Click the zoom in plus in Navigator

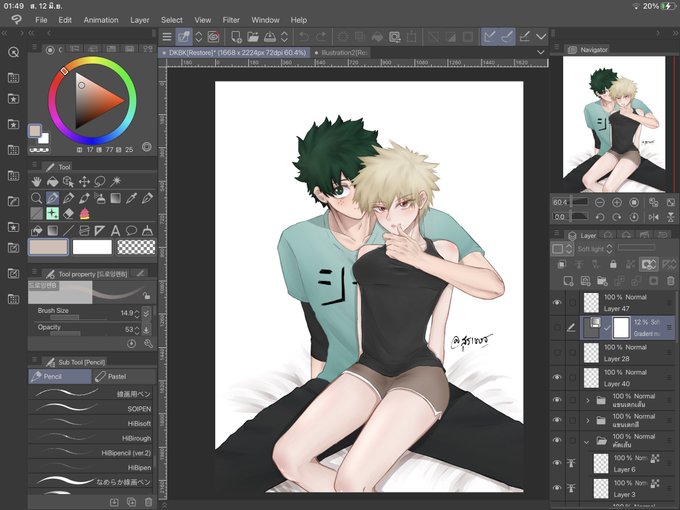coord(617,202)
